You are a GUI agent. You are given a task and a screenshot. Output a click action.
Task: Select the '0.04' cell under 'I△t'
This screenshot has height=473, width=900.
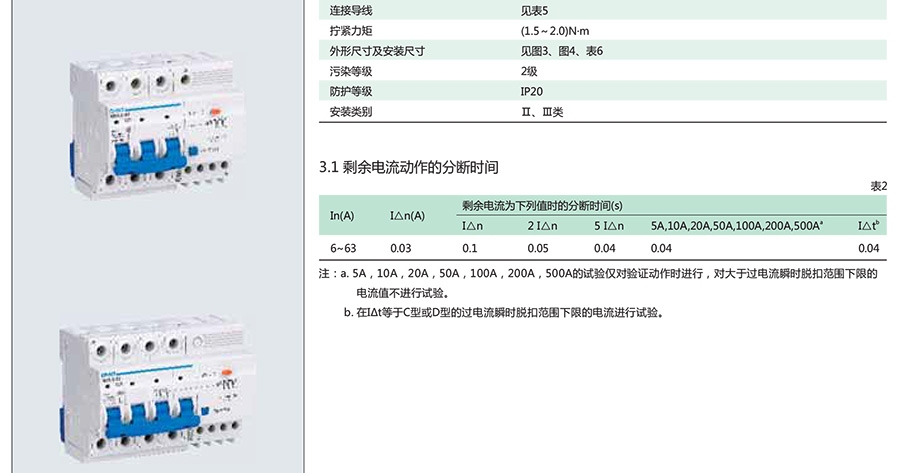868,249
